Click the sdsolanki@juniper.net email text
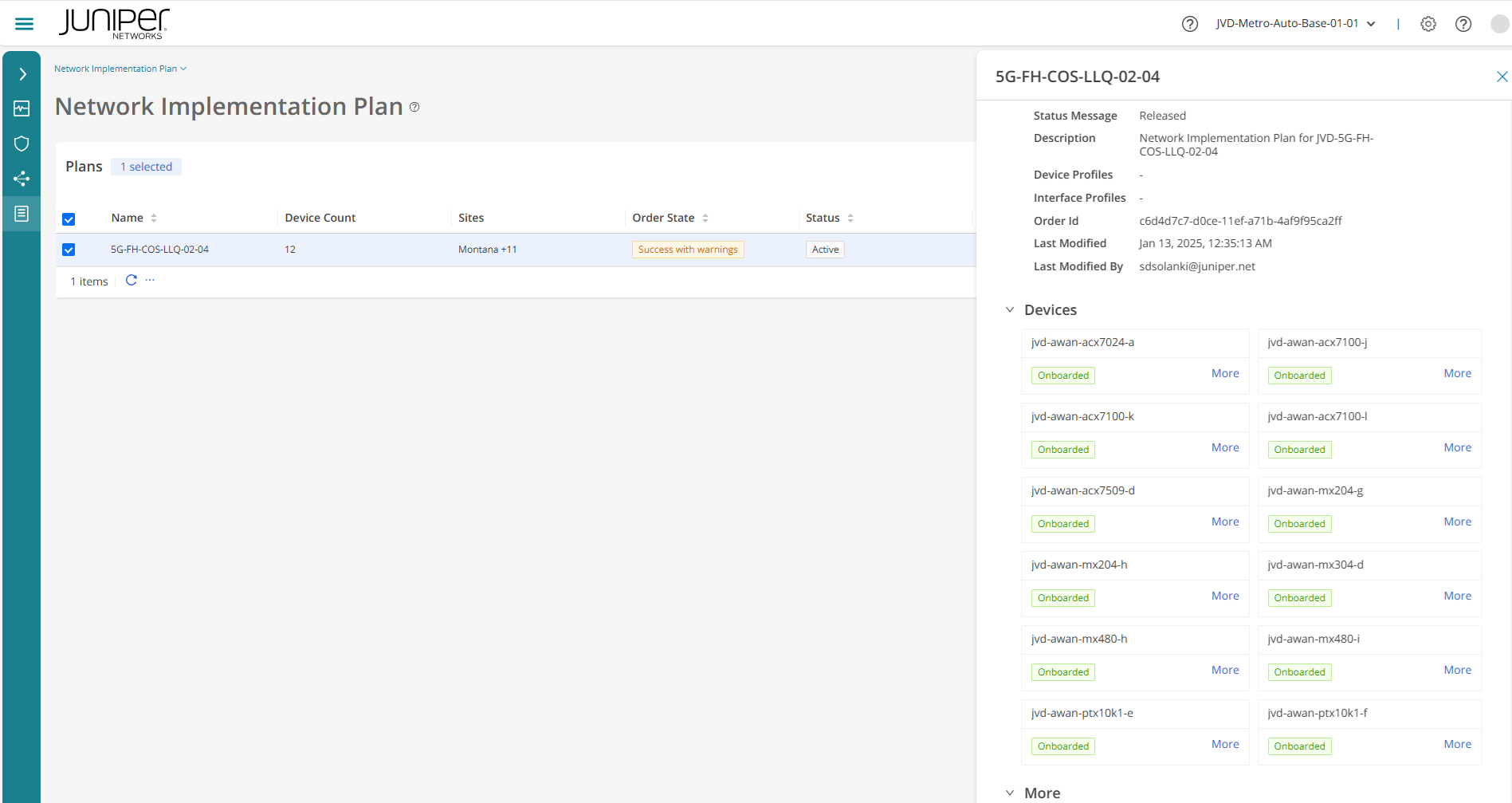The image size is (1512, 803). point(1197,266)
